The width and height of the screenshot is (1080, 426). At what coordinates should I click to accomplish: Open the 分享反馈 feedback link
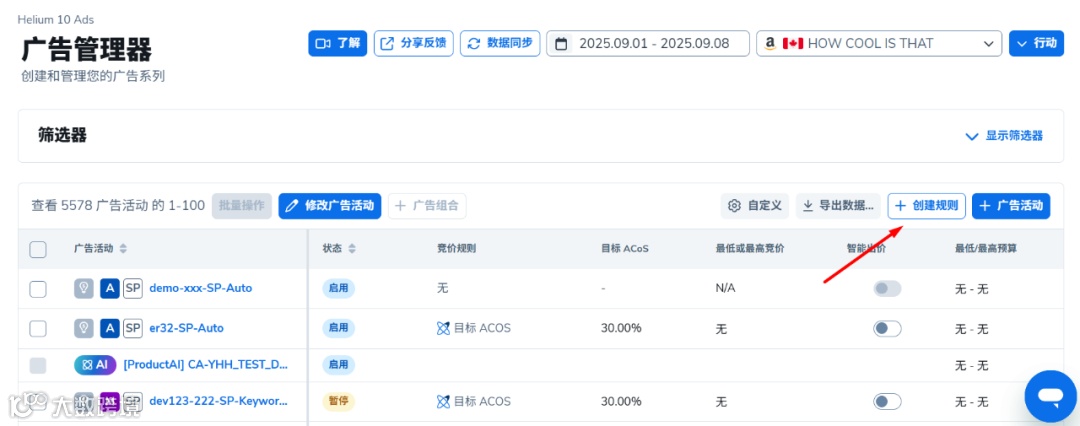(x=413, y=43)
